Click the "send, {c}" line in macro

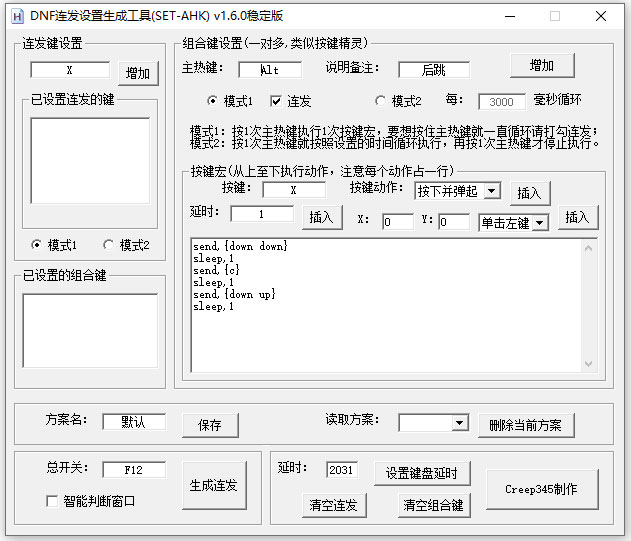216,270
